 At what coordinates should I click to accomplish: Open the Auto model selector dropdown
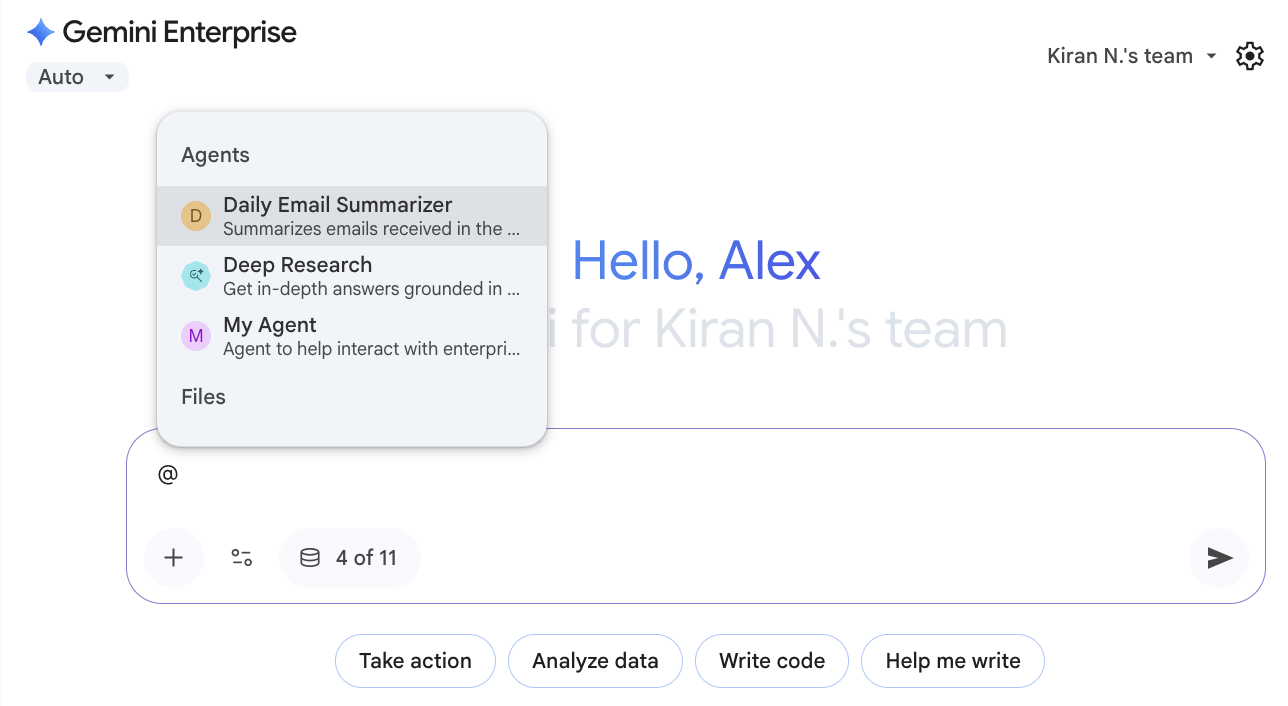tap(77, 76)
